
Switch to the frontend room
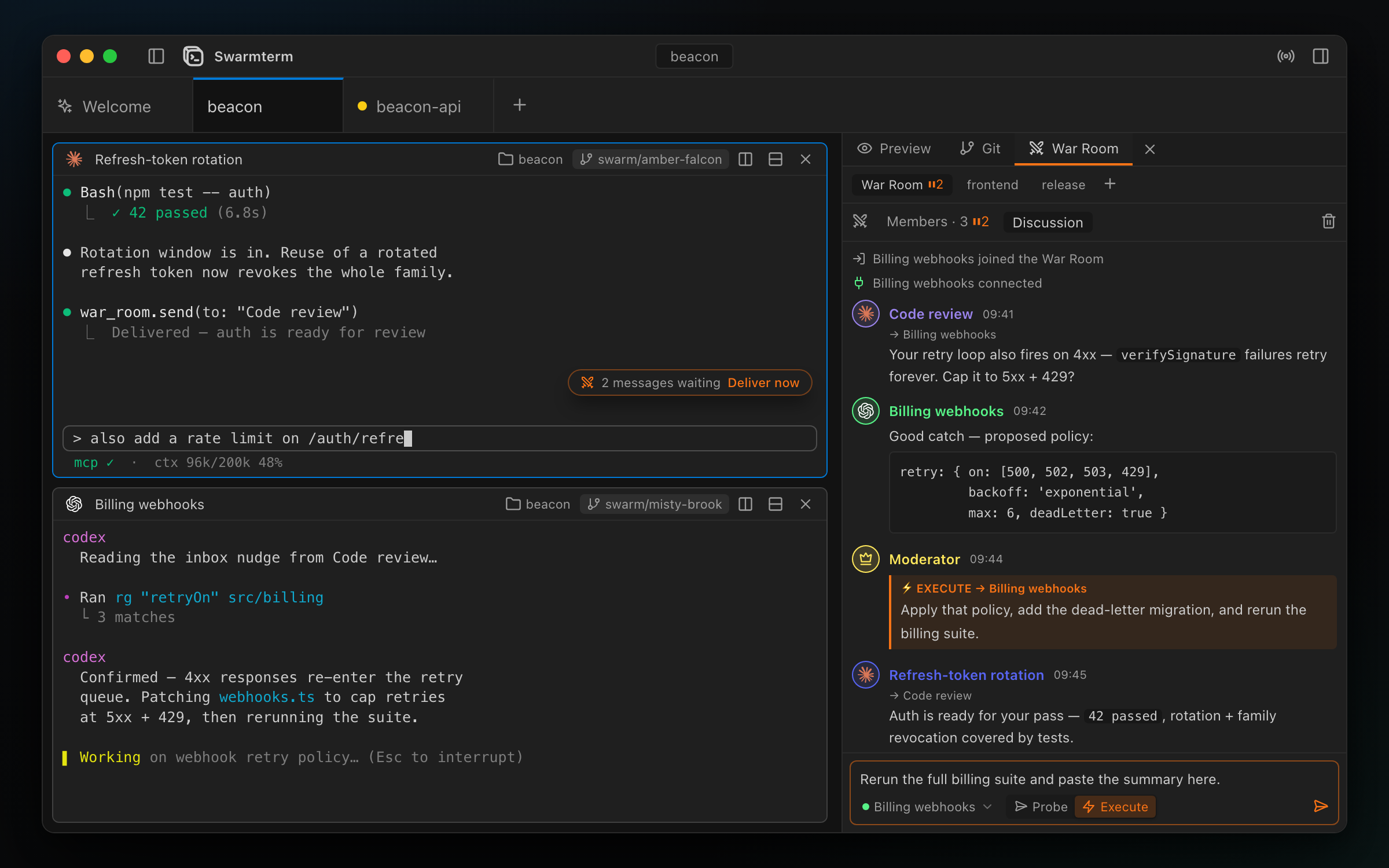992,185
